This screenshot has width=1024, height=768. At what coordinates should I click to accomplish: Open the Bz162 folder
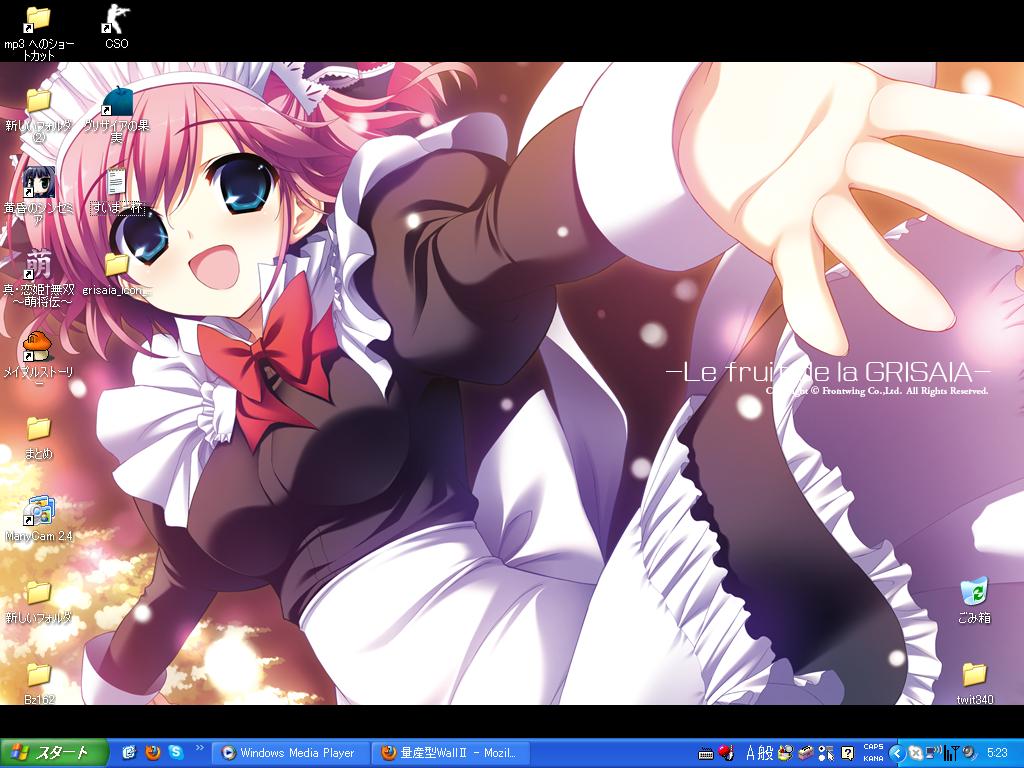tap(38, 675)
